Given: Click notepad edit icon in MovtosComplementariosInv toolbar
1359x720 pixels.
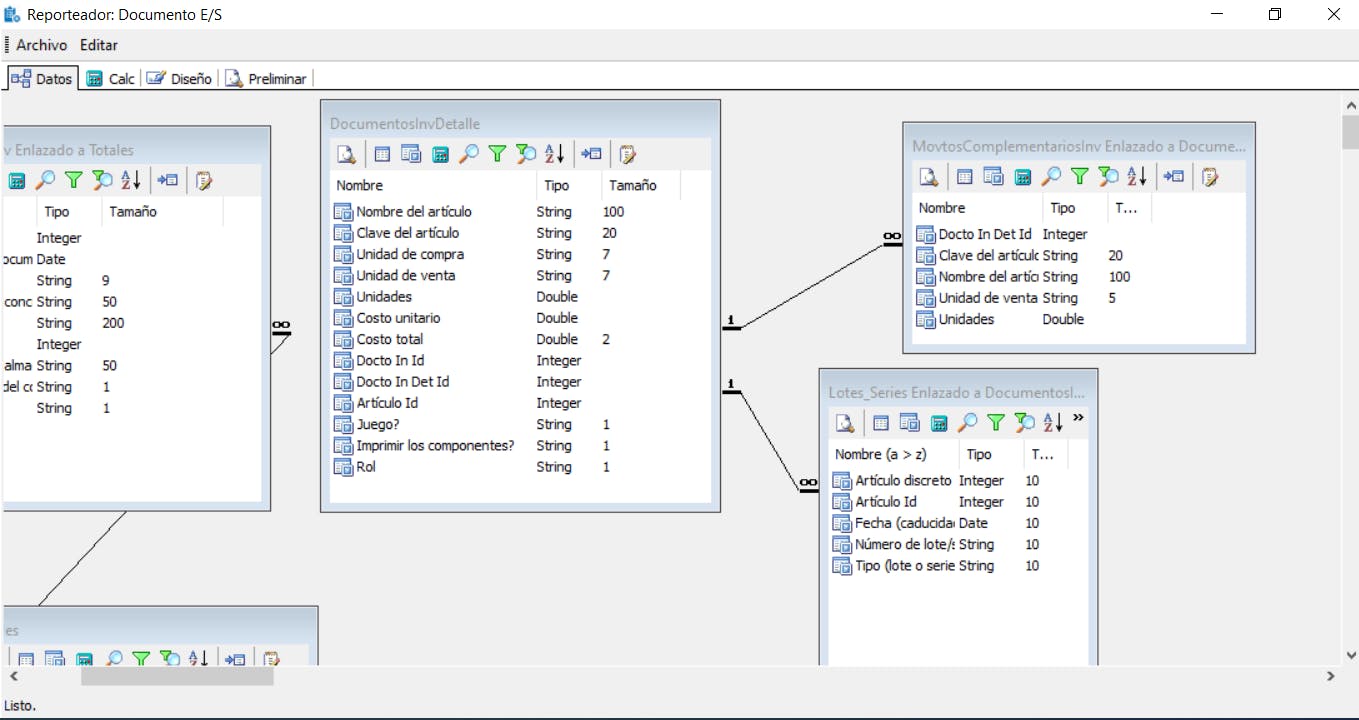Looking at the screenshot, I should (x=1210, y=177).
